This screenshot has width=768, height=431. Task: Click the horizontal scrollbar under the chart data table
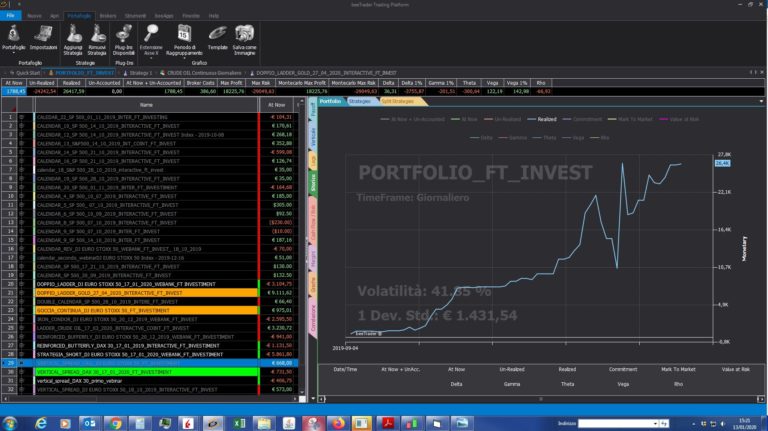coord(541,399)
